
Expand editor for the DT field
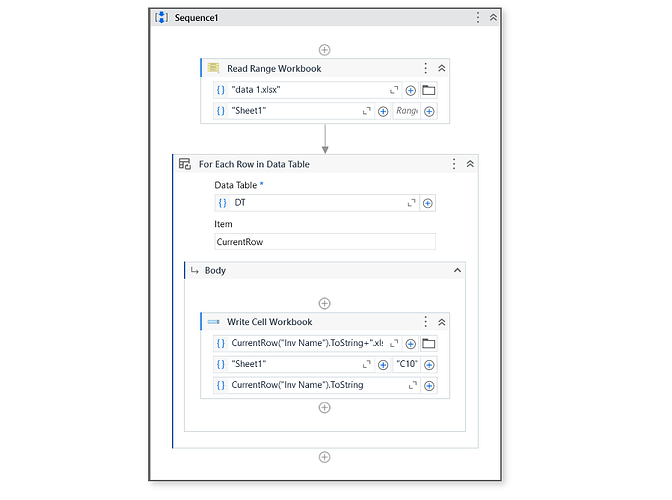click(x=411, y=203)
